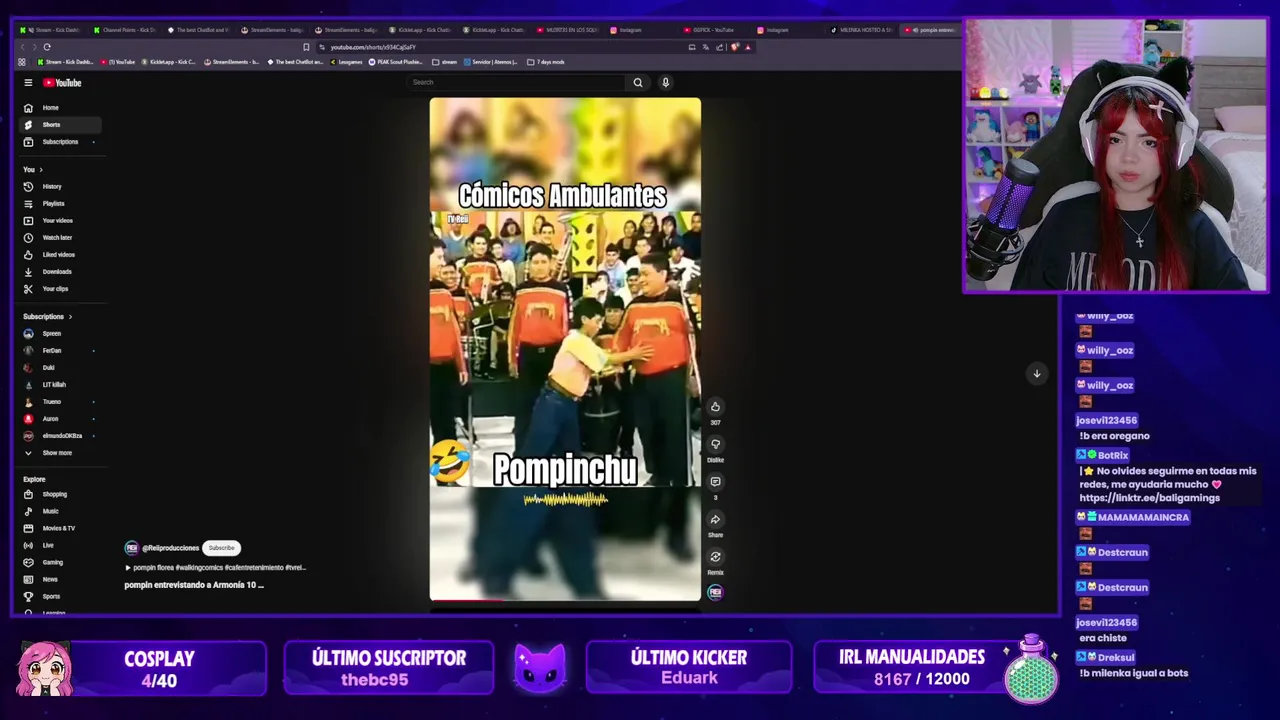
Task: Open elmundoDKBza channel subscription
Action: (60, 436)
